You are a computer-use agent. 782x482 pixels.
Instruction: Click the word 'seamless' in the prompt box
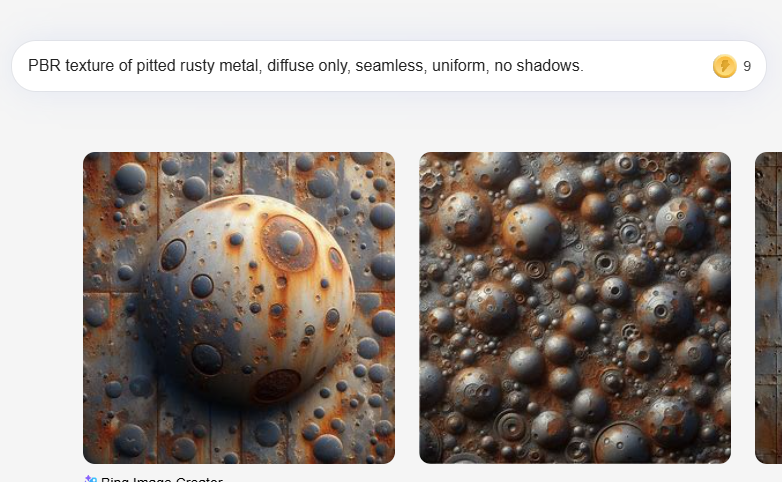[391, 65]
